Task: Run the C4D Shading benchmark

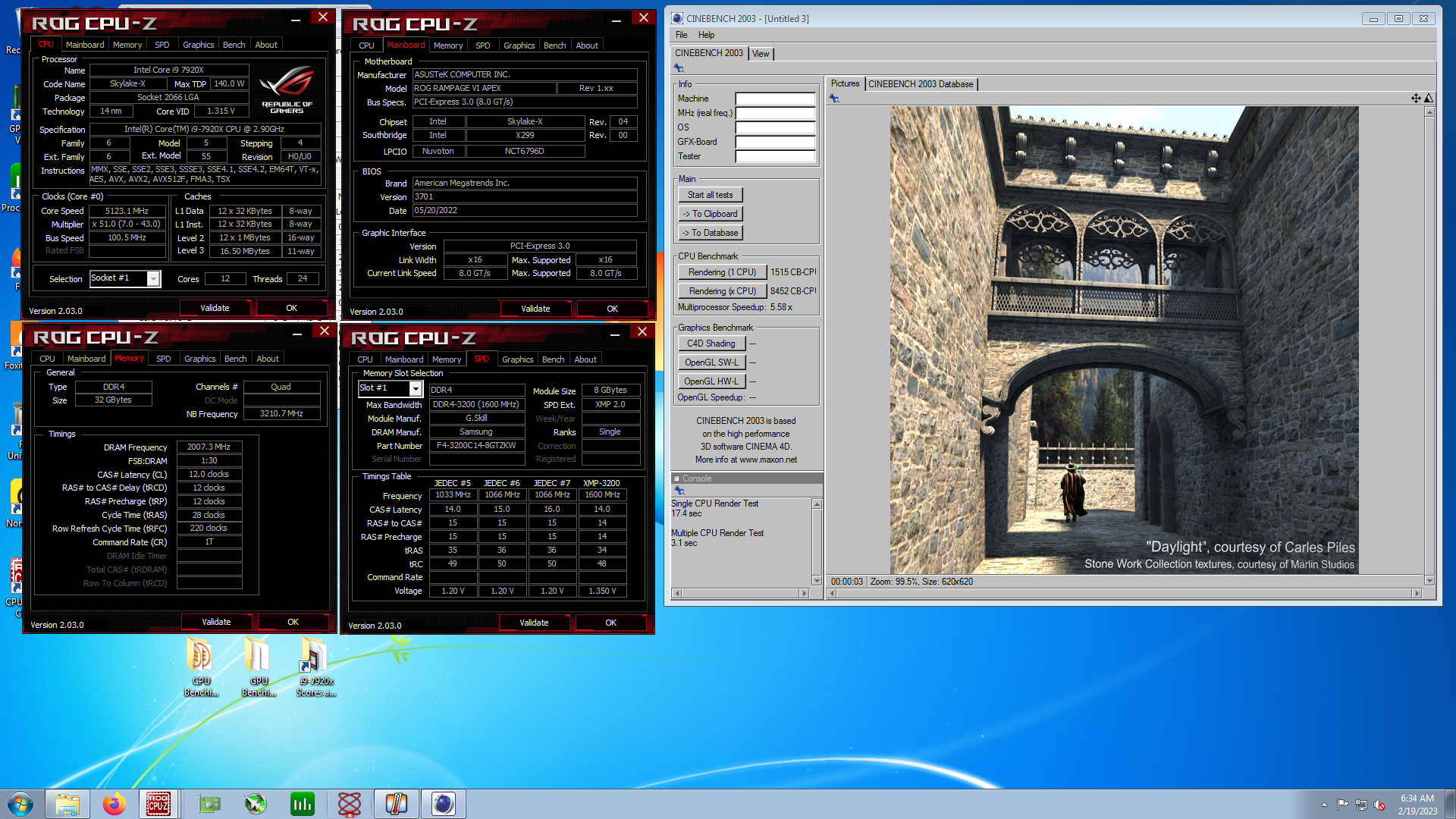Action: click(x=711, y=344)
